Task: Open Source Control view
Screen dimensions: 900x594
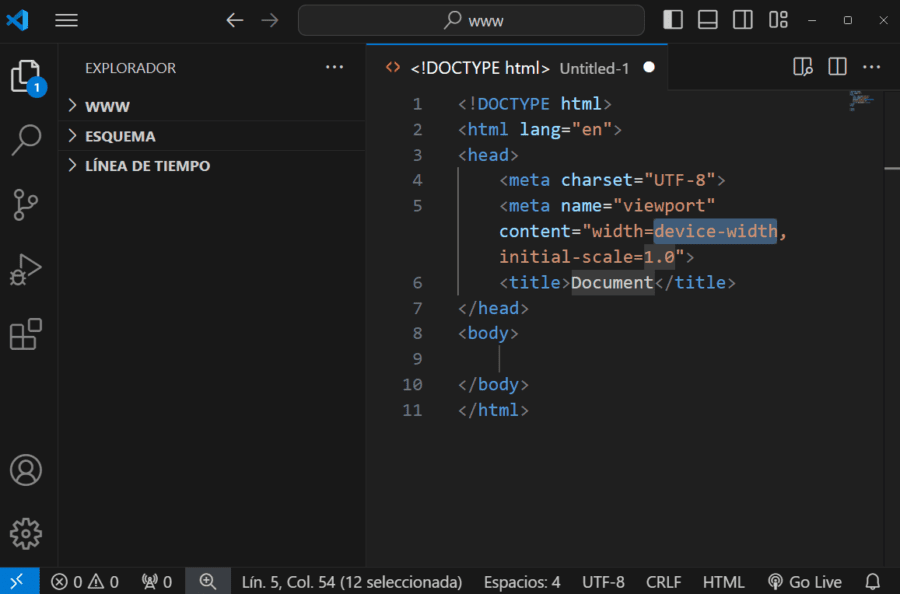Action: coord(26,205)
